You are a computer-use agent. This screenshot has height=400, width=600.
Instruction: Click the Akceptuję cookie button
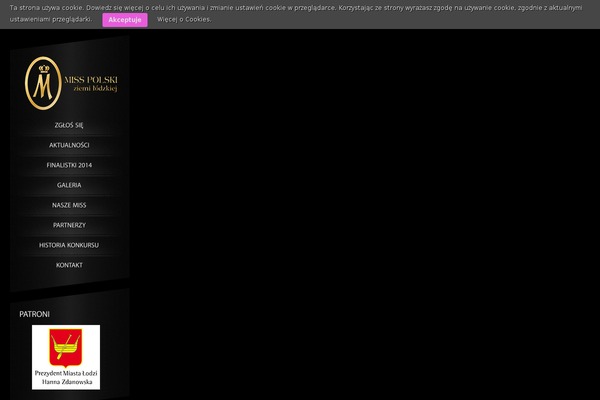[x=125, y=20]
